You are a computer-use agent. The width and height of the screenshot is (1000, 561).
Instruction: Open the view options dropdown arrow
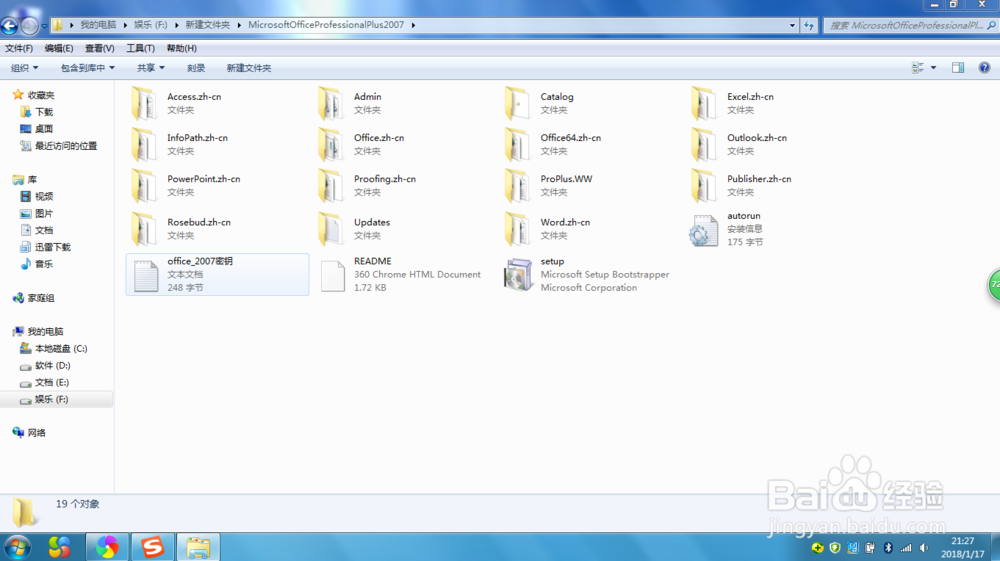(933, 68)
